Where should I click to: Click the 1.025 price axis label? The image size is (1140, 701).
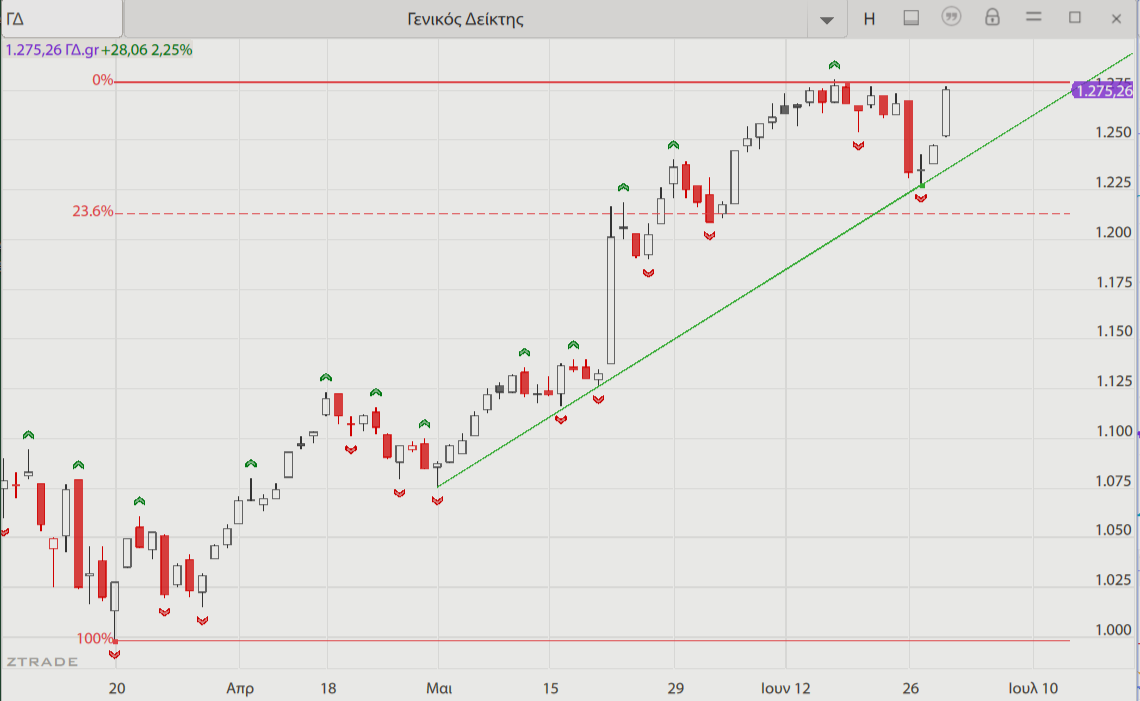pyautogui.click(x=1114, y=580)
